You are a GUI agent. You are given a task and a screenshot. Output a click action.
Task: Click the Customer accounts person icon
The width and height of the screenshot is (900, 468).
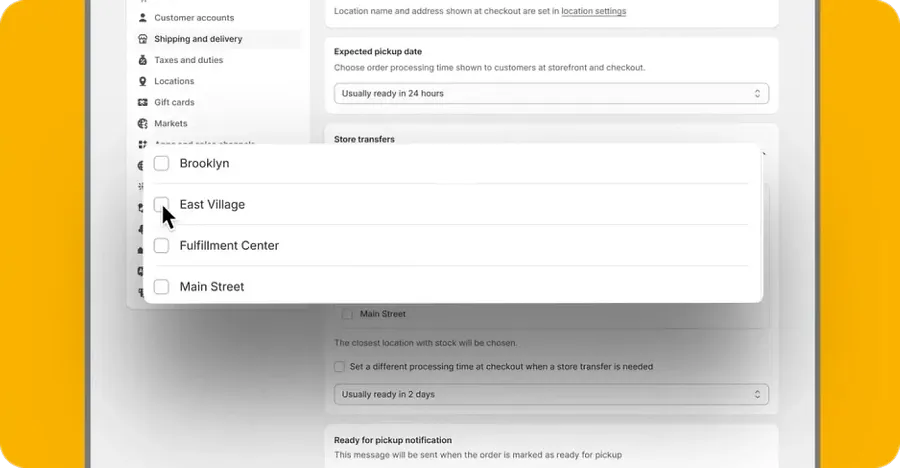click(x=142, y=18)
